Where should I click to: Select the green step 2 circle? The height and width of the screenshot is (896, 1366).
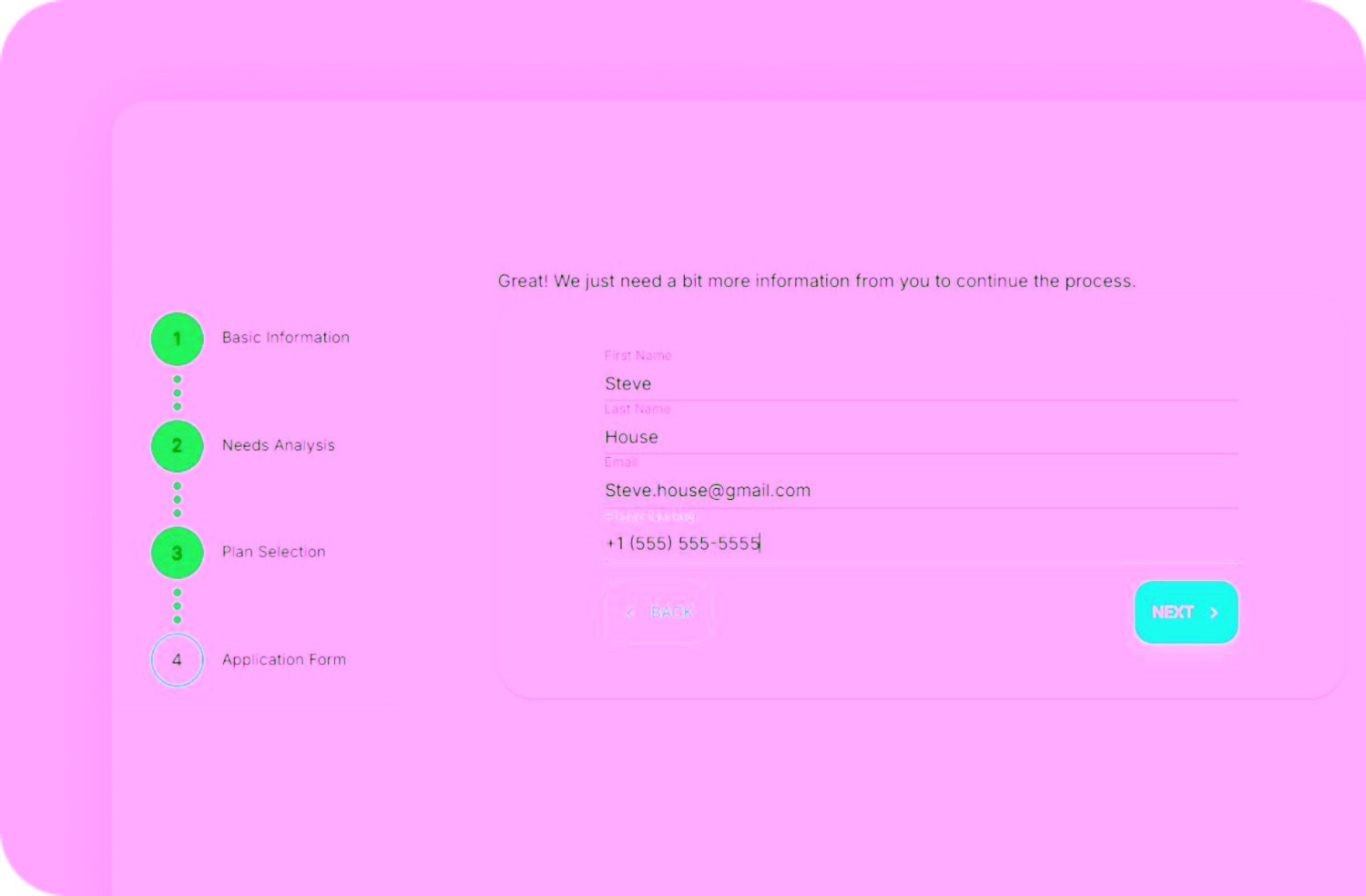coord(177,446)
